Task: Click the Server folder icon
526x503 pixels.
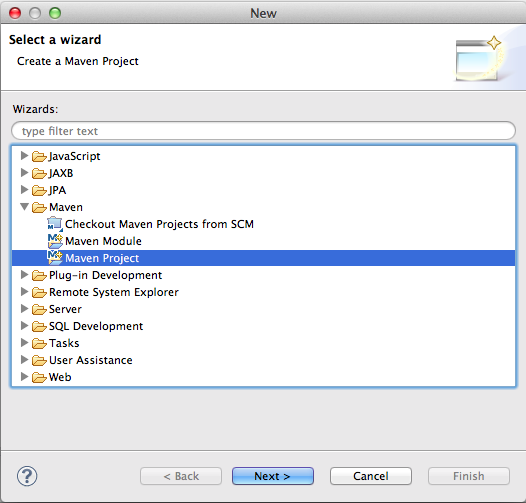Action: coord(39,309)
